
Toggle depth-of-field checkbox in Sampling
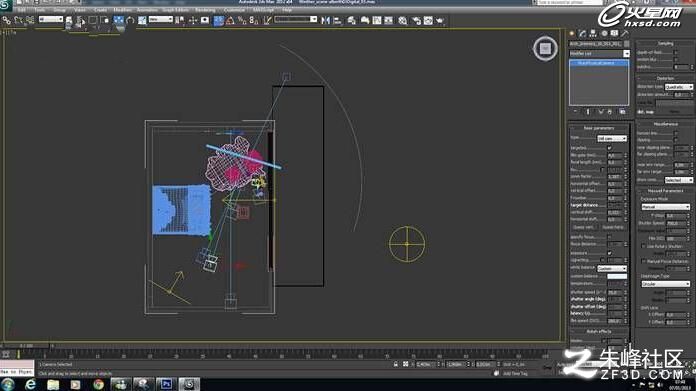(676, 52)
